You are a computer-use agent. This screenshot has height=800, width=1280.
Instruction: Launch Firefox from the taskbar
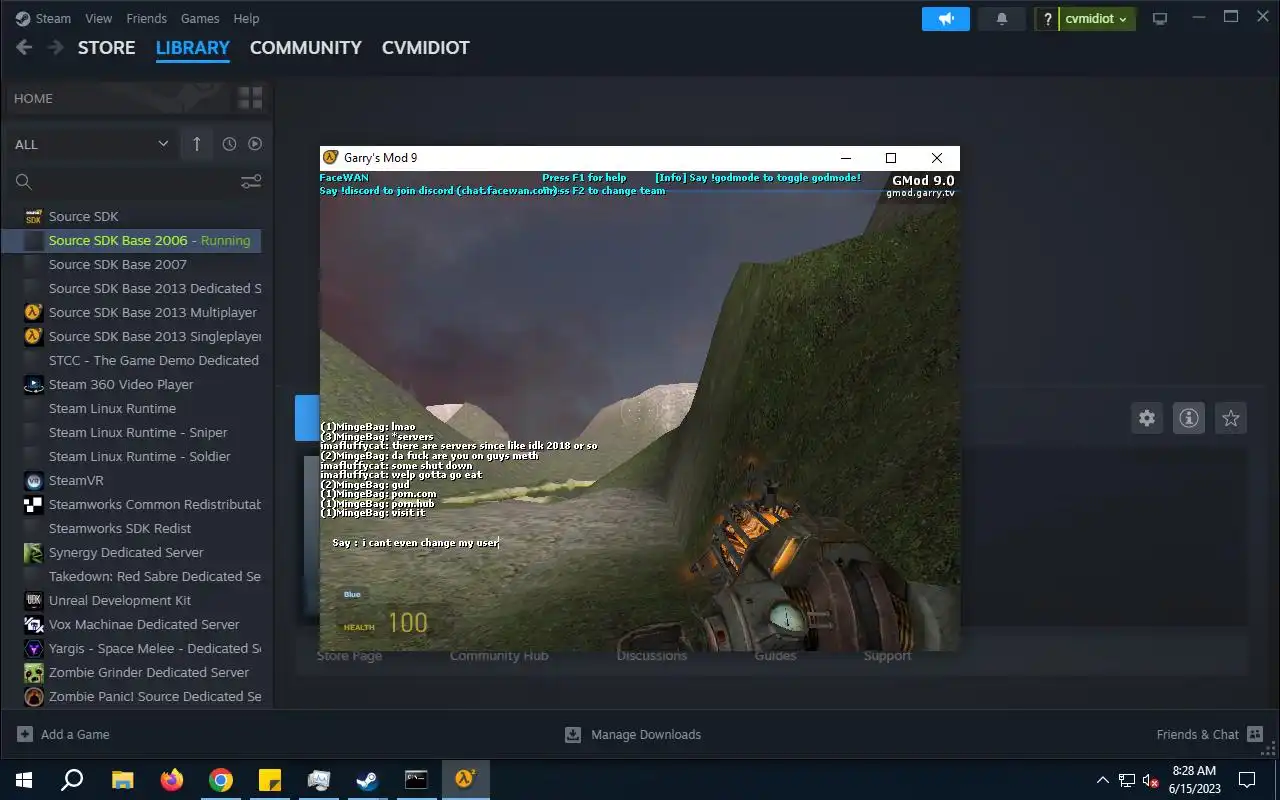[172, 780]
